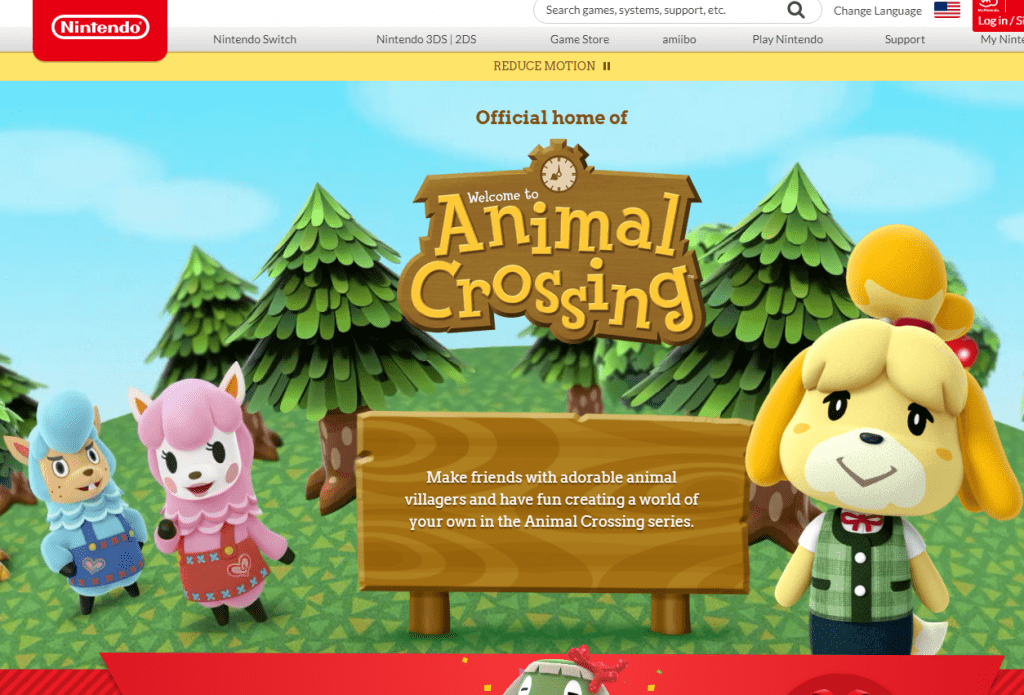Open the amiibo menu item
This screenshot has width=1024, height=695.
click(679, 39)
